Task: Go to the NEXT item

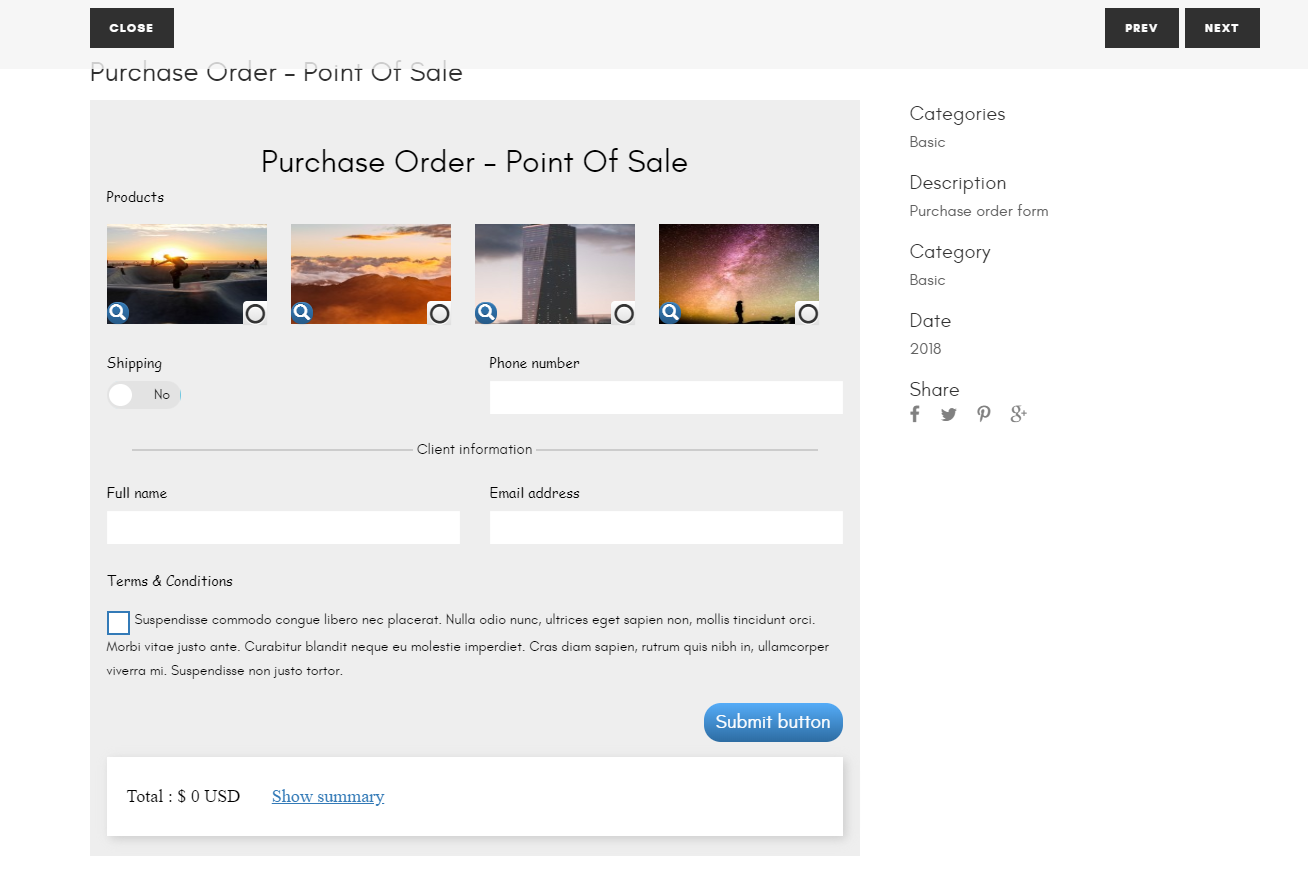Action: [x=1222, y=27]
